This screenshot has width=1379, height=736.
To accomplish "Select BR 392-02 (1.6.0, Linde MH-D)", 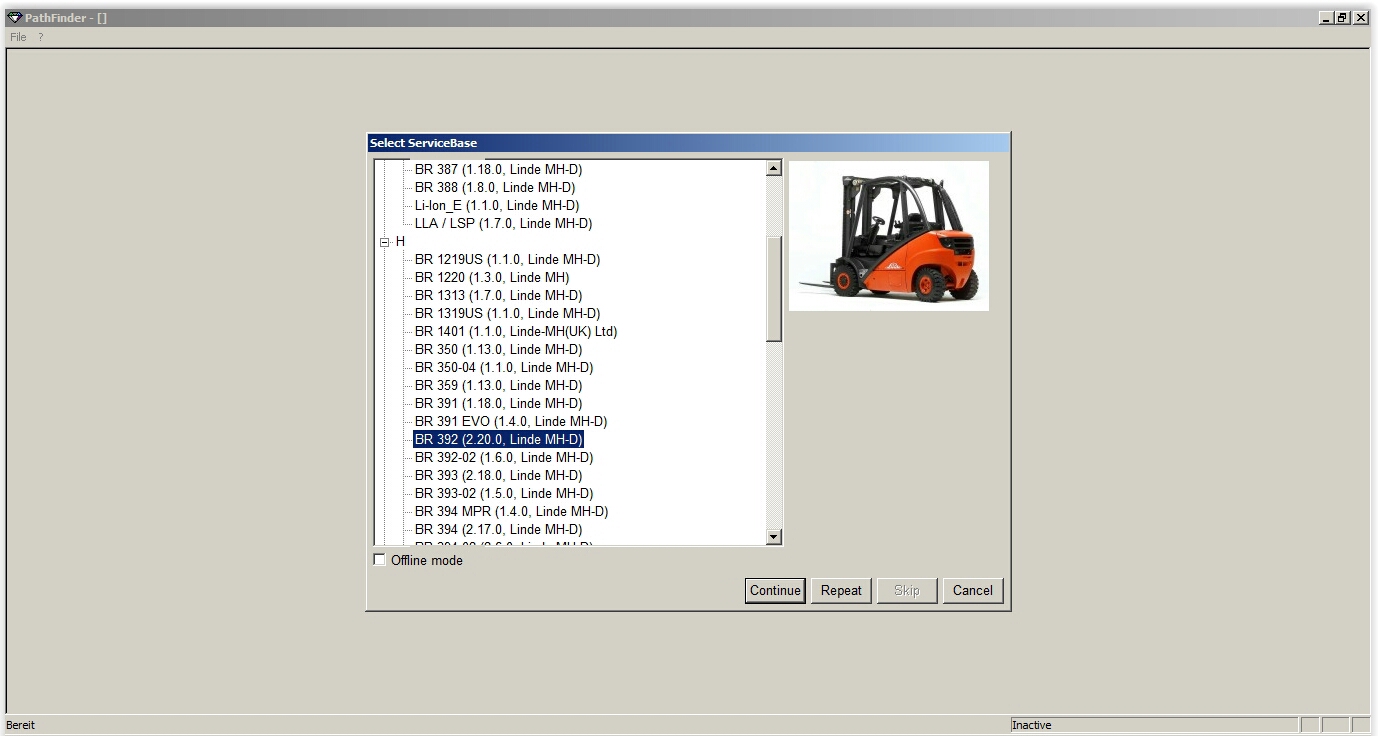I will 504,458.
